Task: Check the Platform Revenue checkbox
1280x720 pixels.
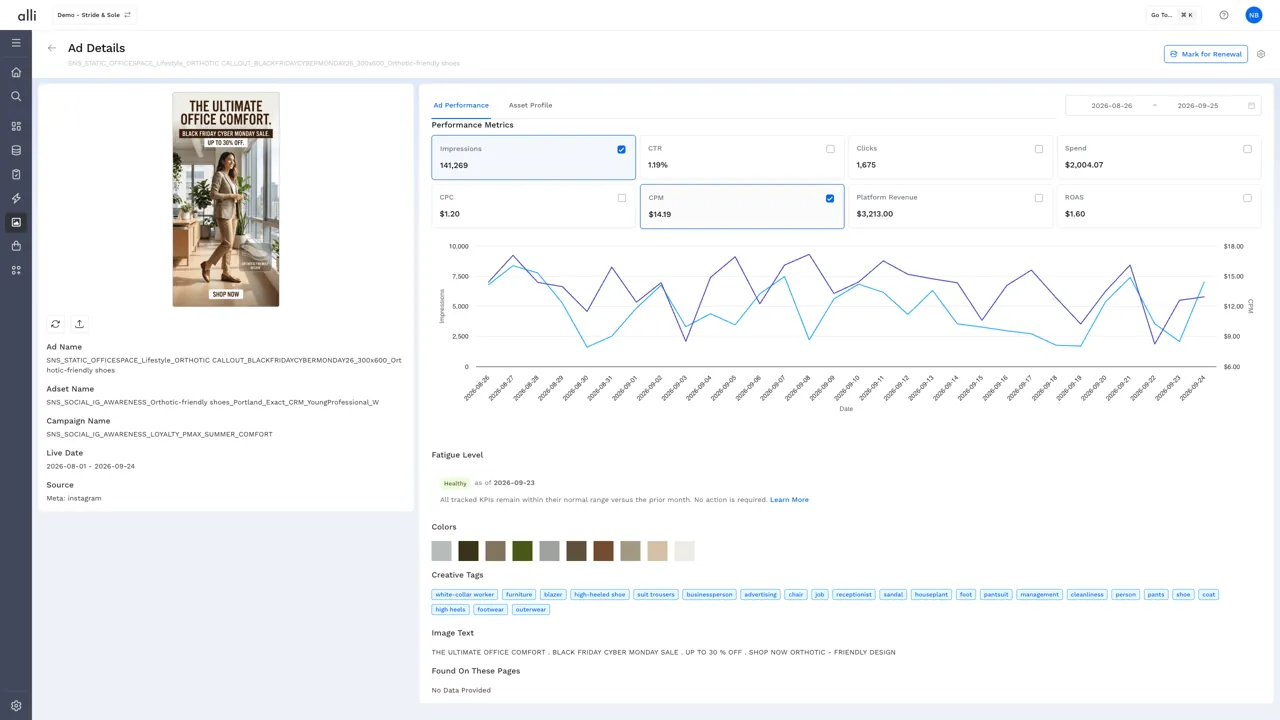Action: point(1038,198)
